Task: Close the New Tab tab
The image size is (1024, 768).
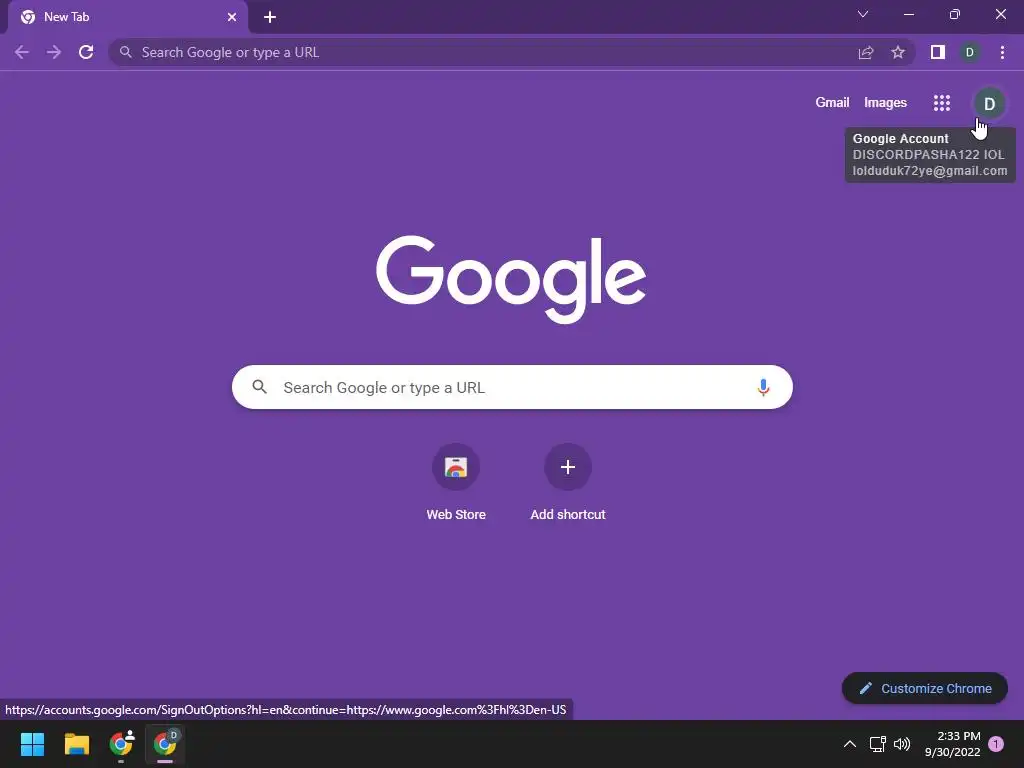Action: 232,17
